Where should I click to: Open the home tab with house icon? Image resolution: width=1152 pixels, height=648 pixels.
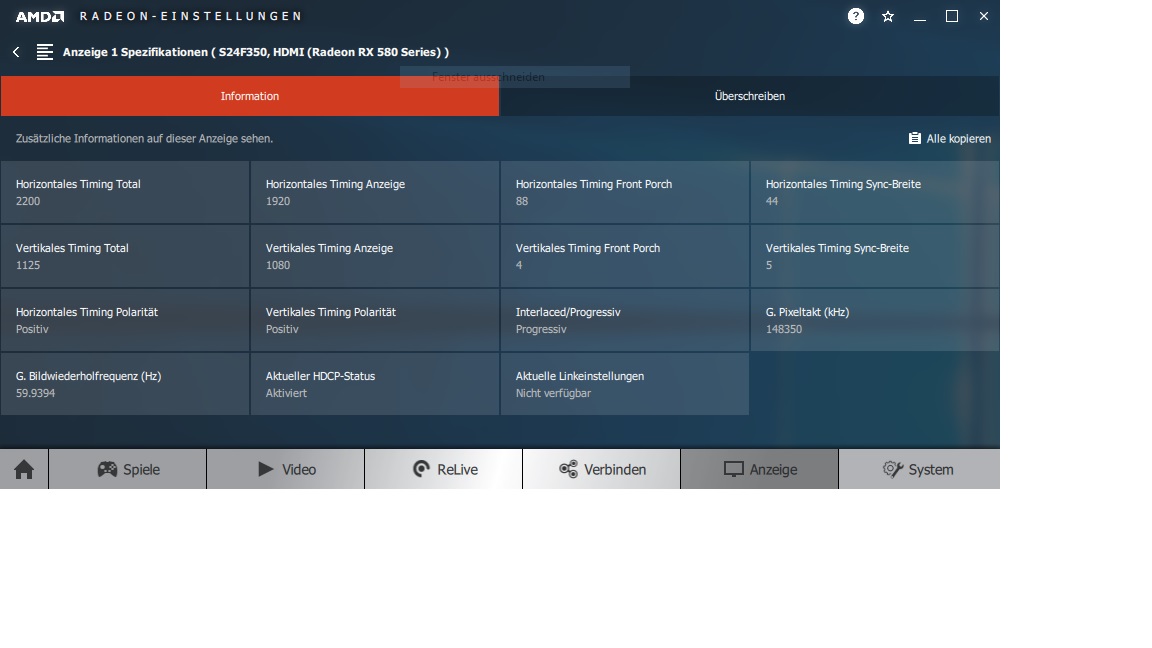[x=24, y=469]
